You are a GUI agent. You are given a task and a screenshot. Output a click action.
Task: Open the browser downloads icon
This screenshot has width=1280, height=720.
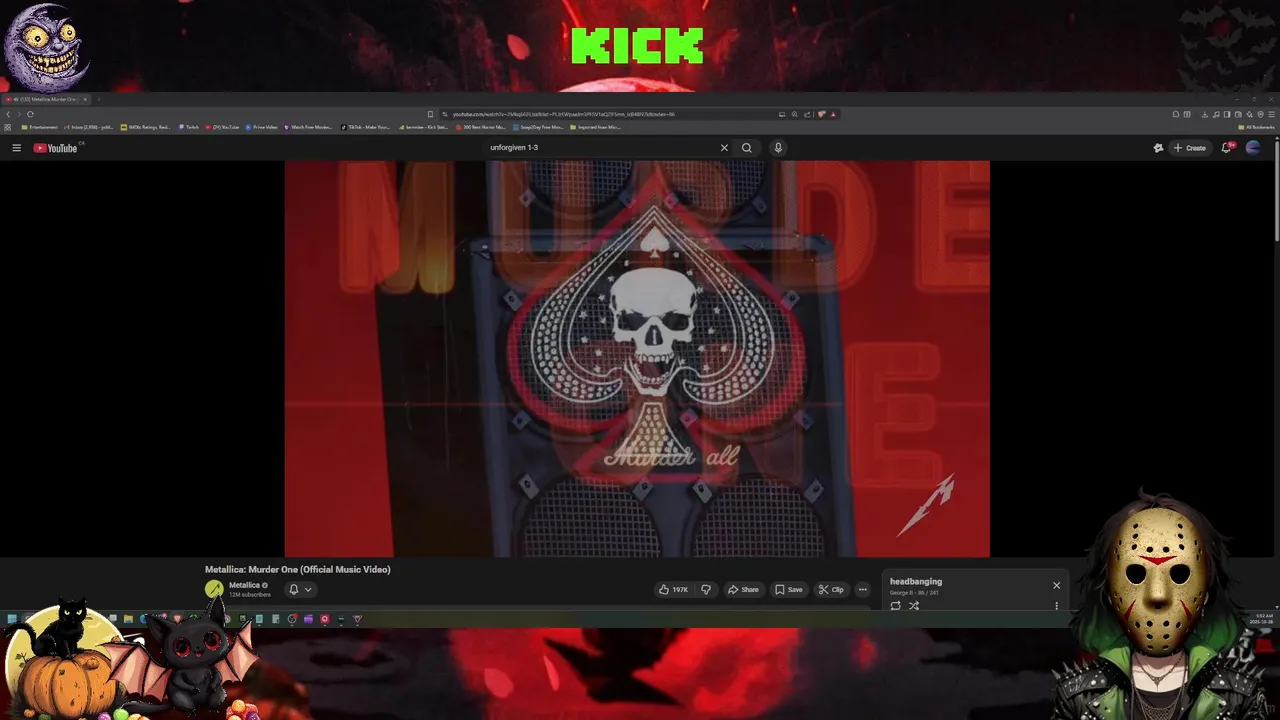click(x=1204, y=114)
